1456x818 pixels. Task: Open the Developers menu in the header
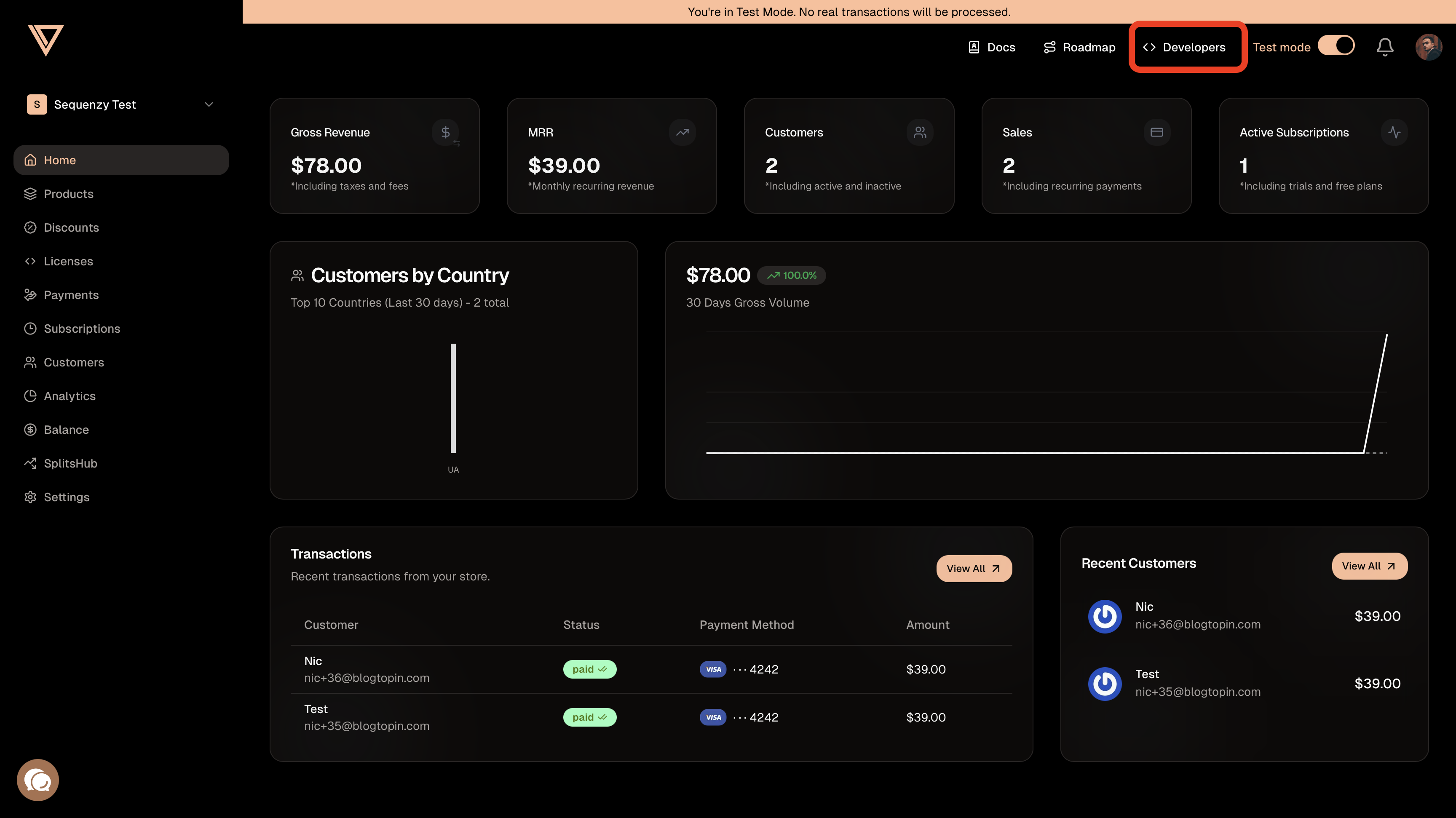point(1185,48)
